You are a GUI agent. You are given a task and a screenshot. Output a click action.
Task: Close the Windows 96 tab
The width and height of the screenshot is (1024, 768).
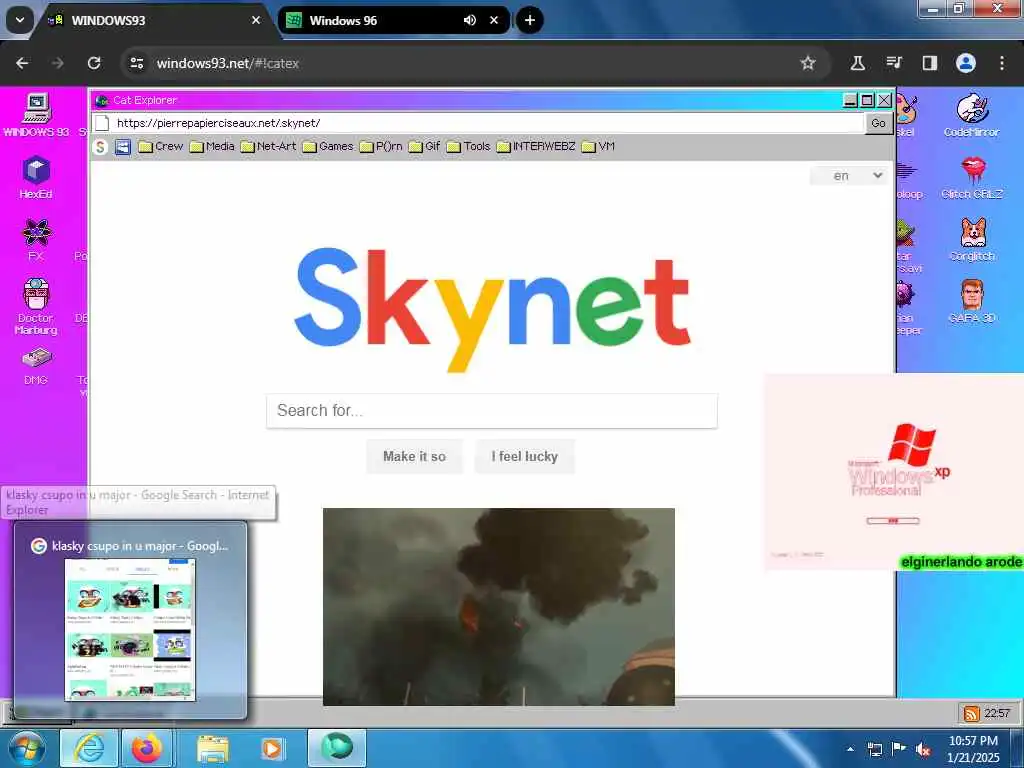[x=494, y=20]
